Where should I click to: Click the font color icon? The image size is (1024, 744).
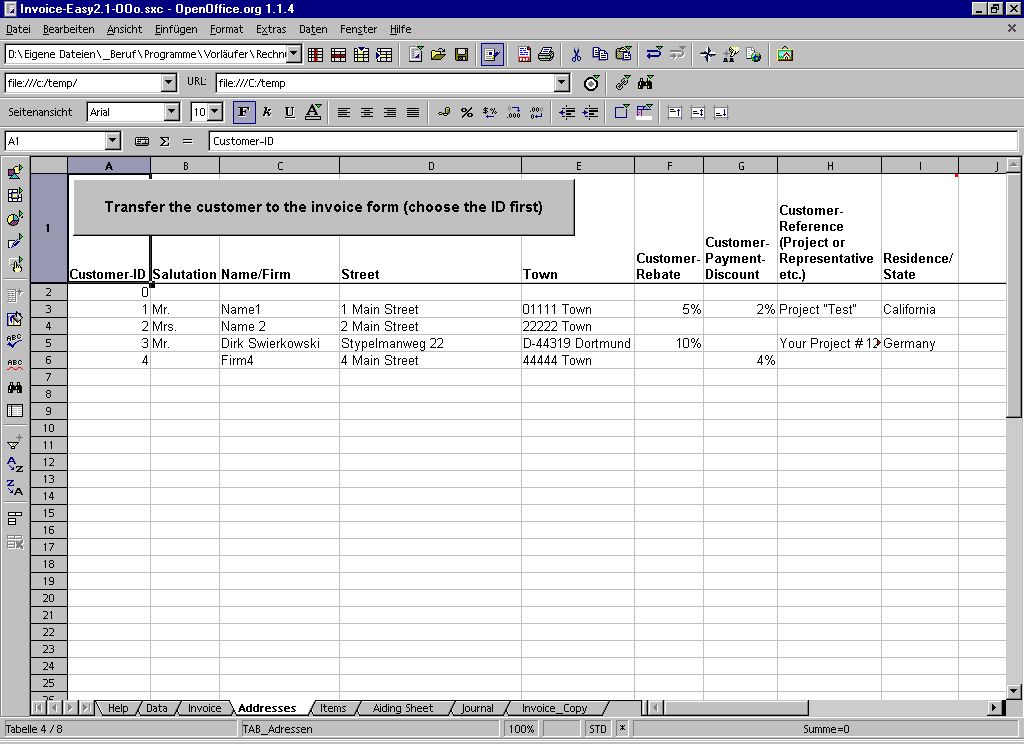pyautogui.click(x=313, y=113)
